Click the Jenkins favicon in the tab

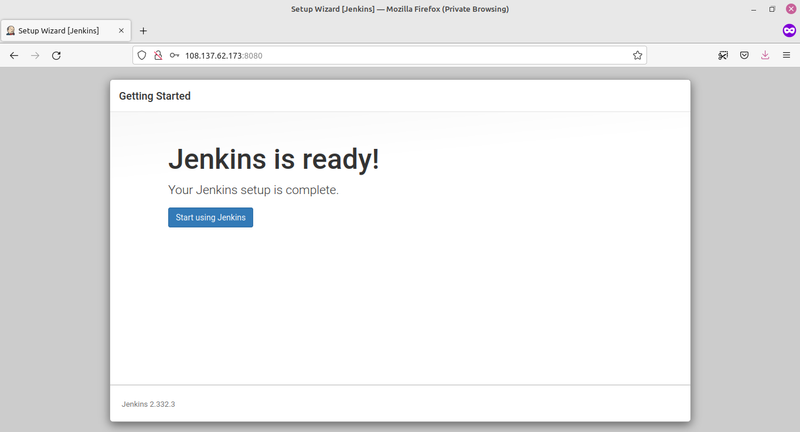[x=10, y=31]
